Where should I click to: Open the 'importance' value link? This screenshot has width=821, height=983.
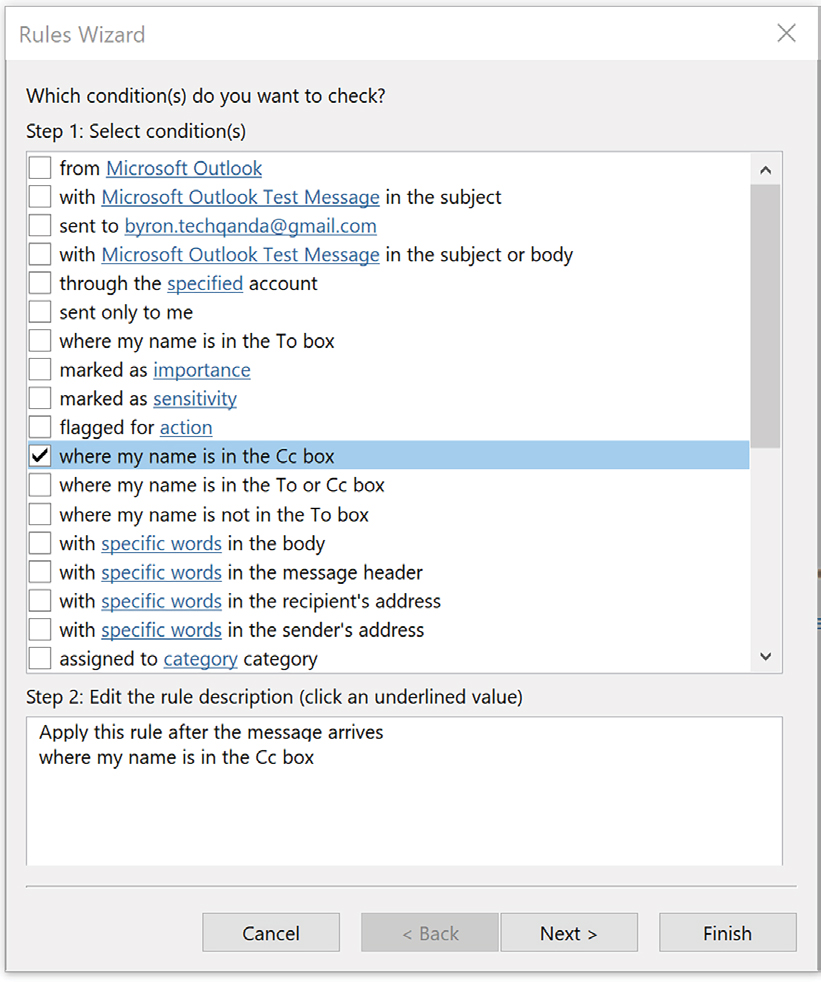point(201,370)
